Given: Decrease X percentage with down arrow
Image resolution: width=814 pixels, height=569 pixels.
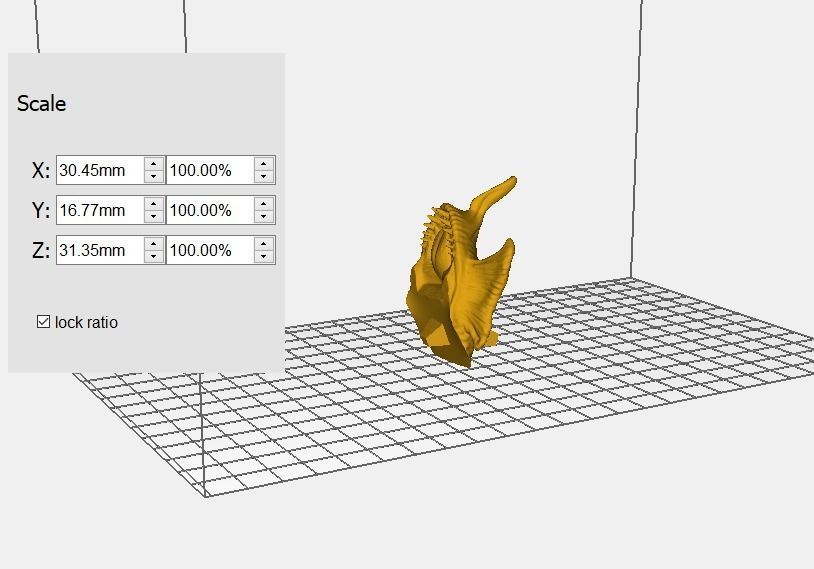Looking at the screenshot, I should coord(264,177).
